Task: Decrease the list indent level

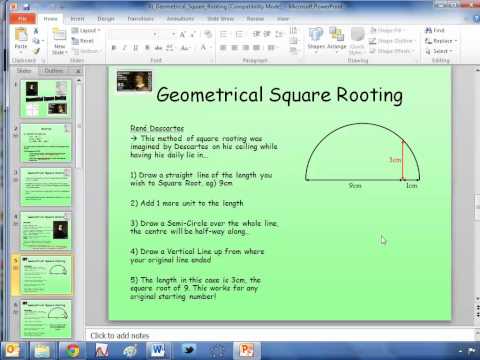Action: (256, 34)
